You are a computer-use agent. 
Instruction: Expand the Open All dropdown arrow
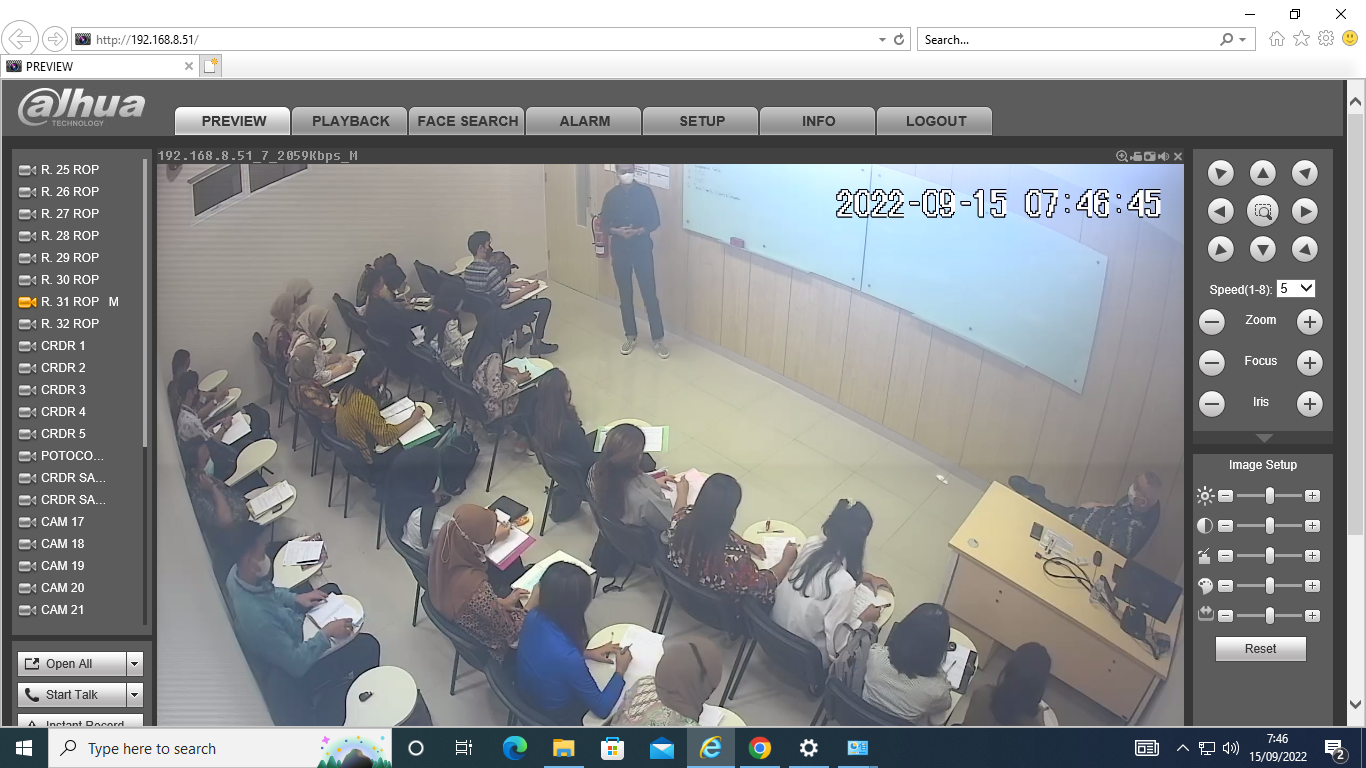[135, 664]
